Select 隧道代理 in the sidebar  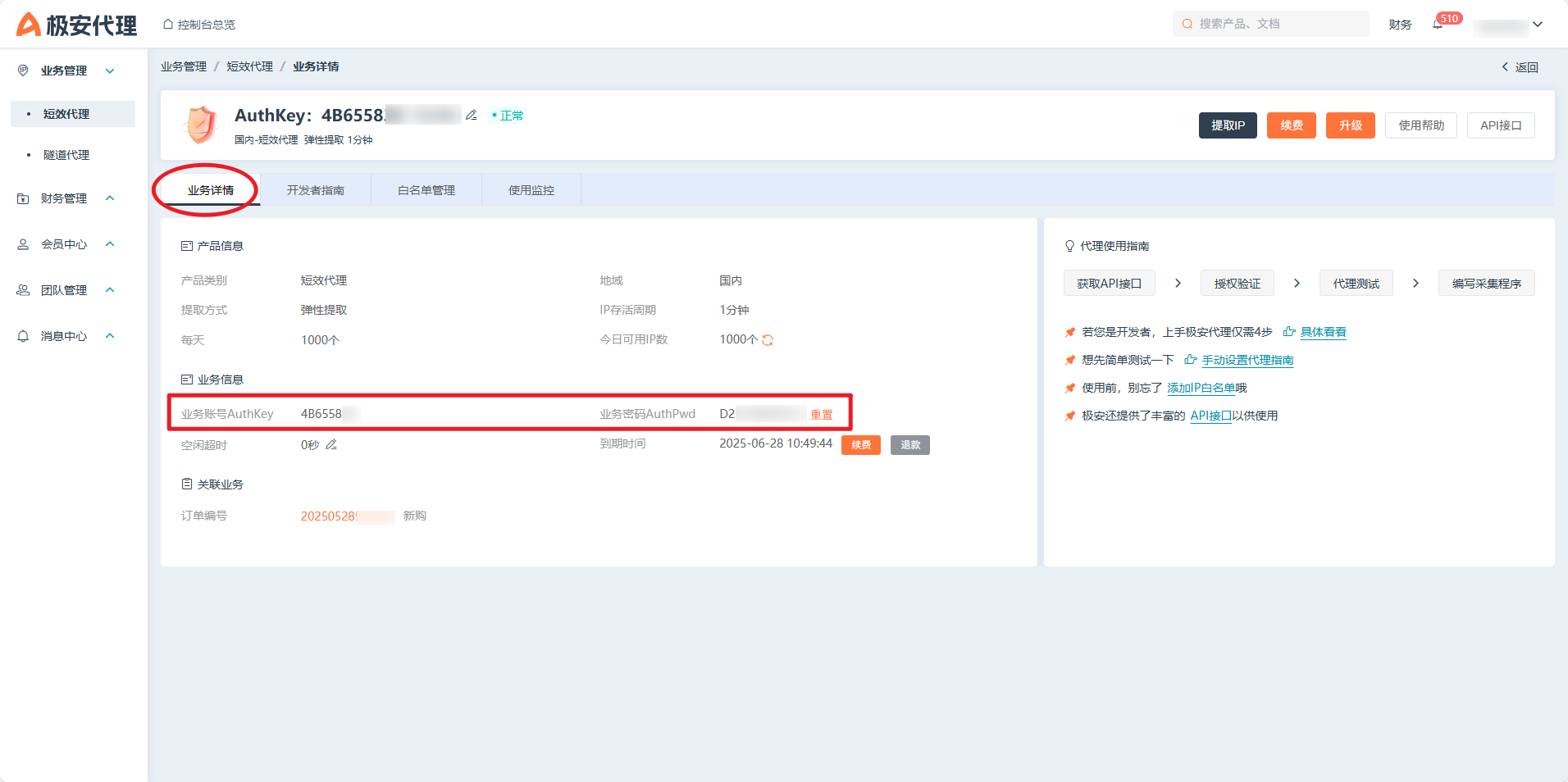coord(66,155)
